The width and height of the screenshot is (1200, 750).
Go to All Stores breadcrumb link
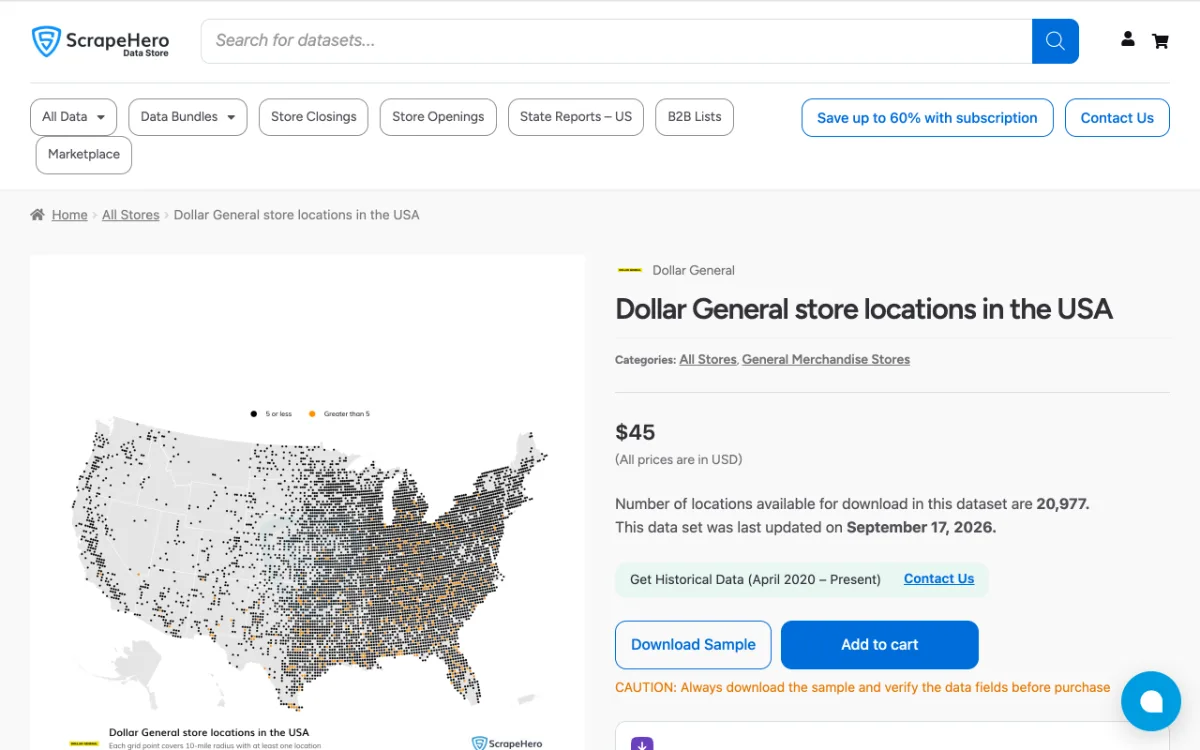click(x=131, y=215)
